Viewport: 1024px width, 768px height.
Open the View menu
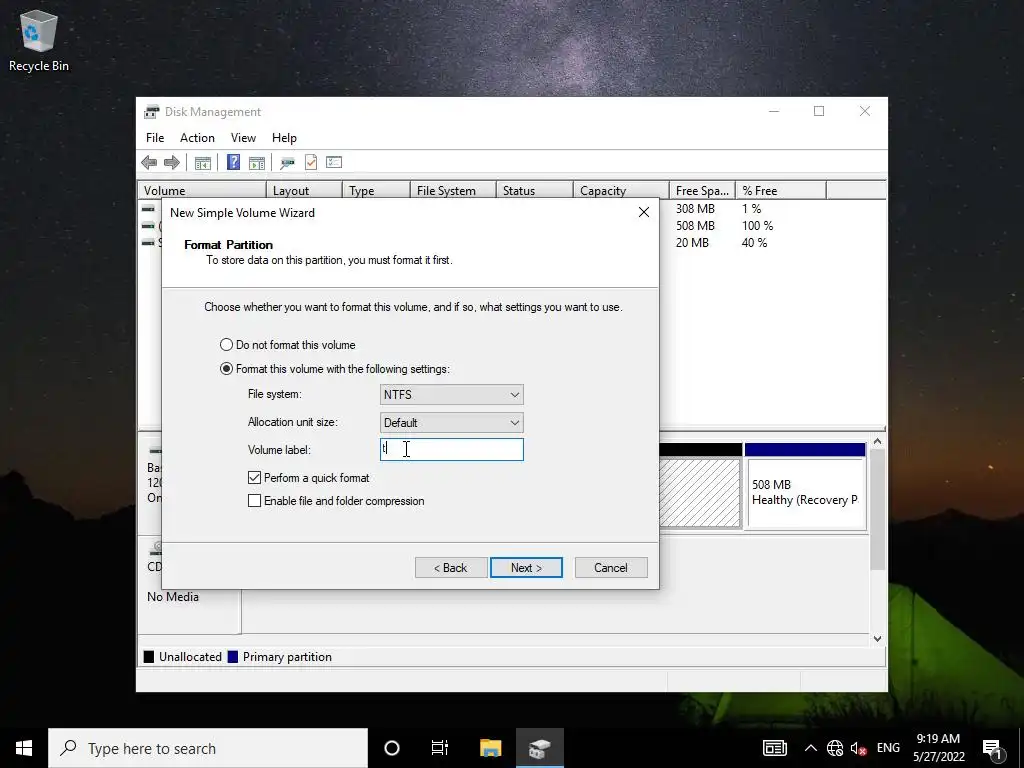tap(243, 138)
